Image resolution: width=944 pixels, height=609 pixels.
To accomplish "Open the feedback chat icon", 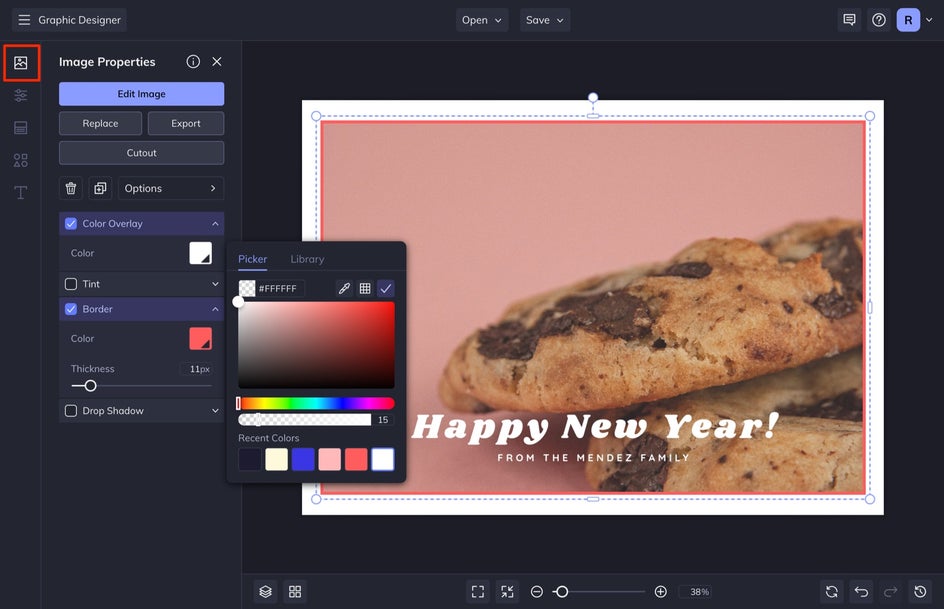I will [x=849, y=20].
